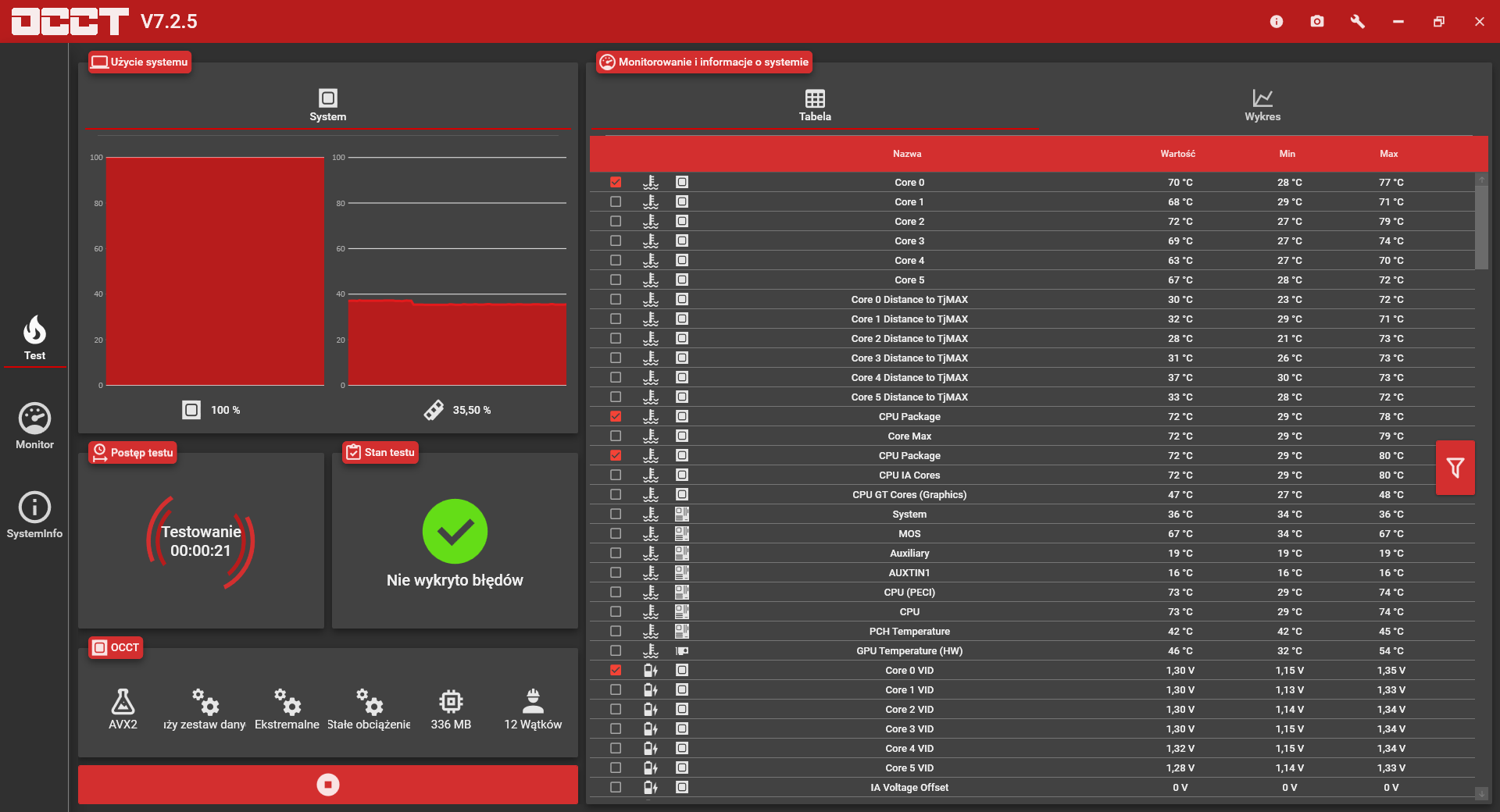Click the 'Core 5 Distance to TjMAX' row name
Viewport: 1500px width, 812px height.
pos(909,397)
